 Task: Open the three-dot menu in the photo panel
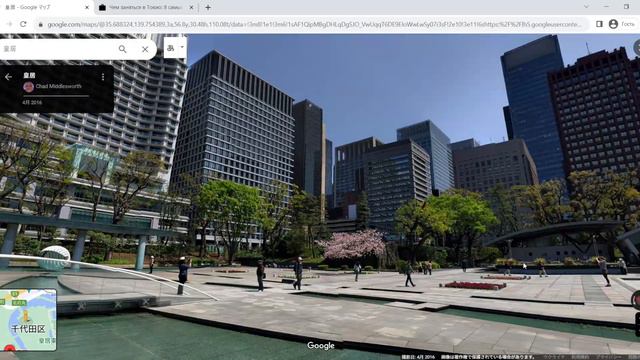[x=103, y=77]
